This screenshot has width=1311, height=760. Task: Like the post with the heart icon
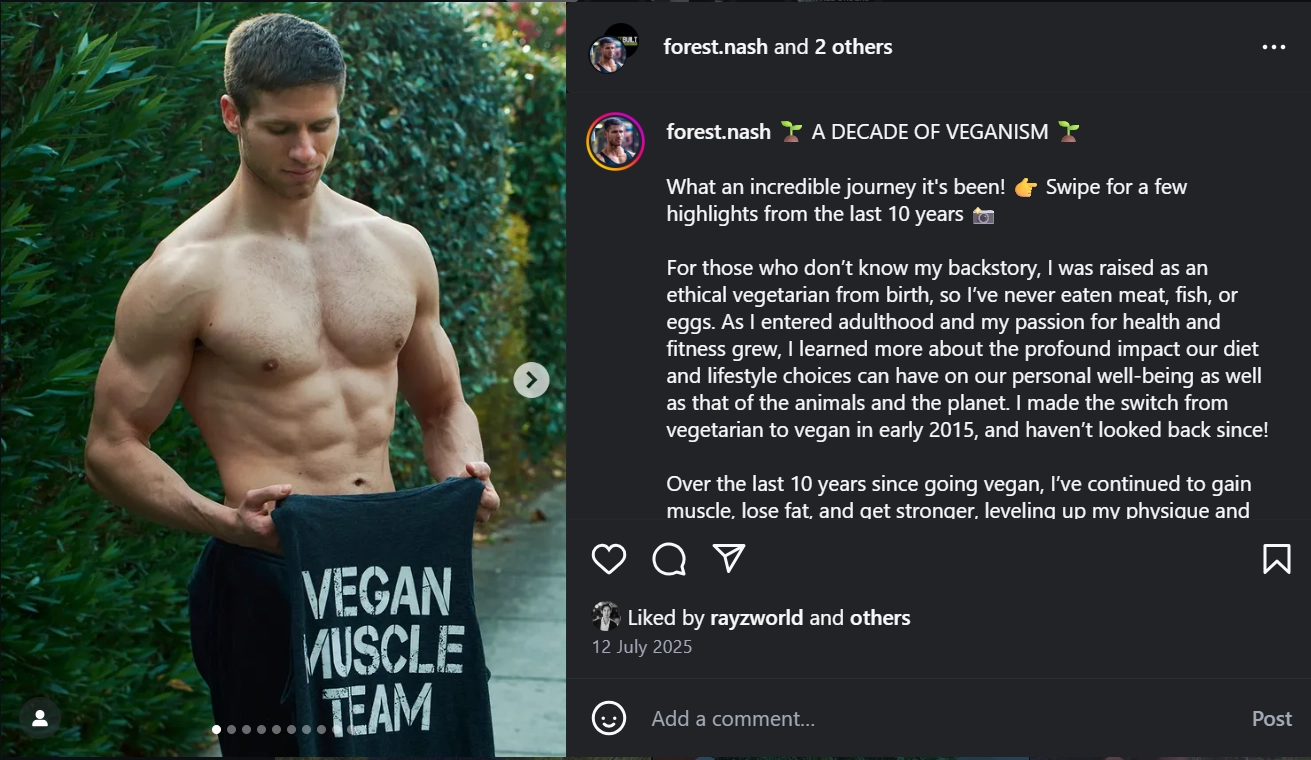click(x=608, y=559)
